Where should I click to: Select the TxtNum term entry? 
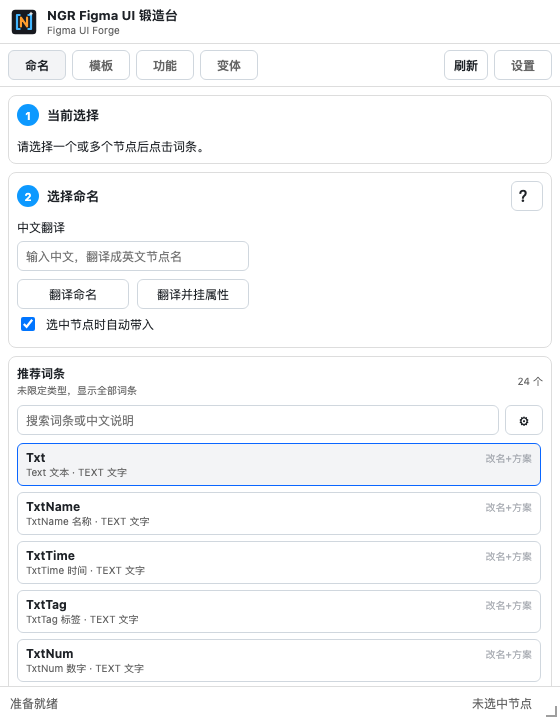(x=279, y=660)
